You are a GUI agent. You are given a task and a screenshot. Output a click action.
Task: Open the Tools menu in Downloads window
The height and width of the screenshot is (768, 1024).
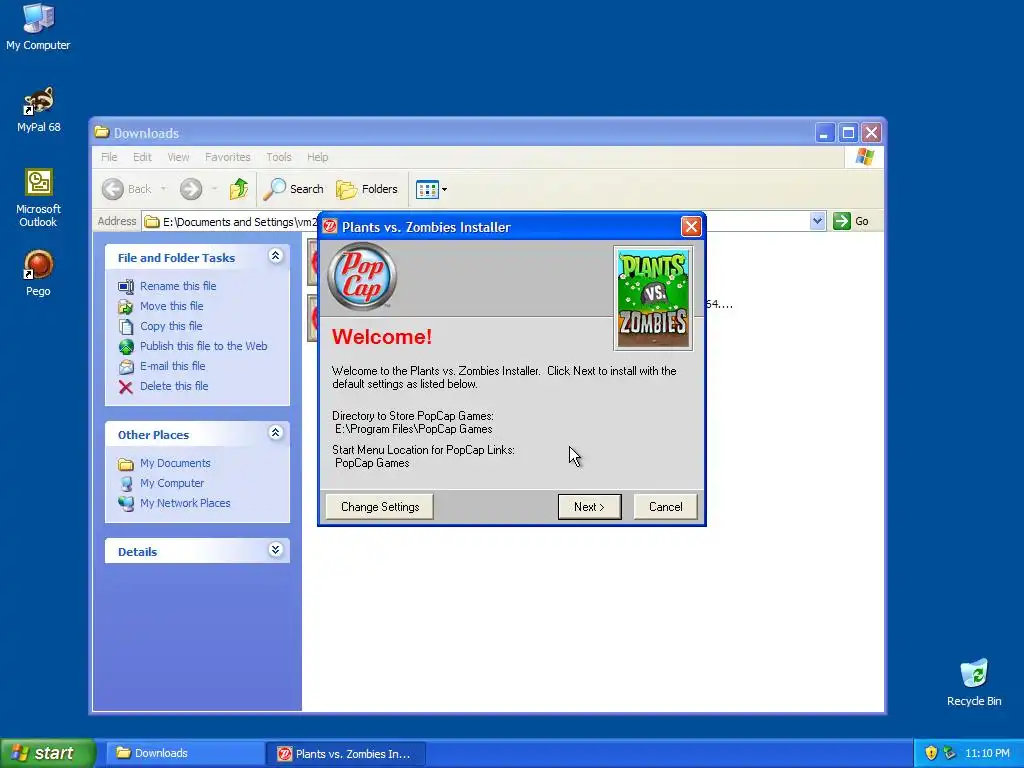[x=279, y=157]
